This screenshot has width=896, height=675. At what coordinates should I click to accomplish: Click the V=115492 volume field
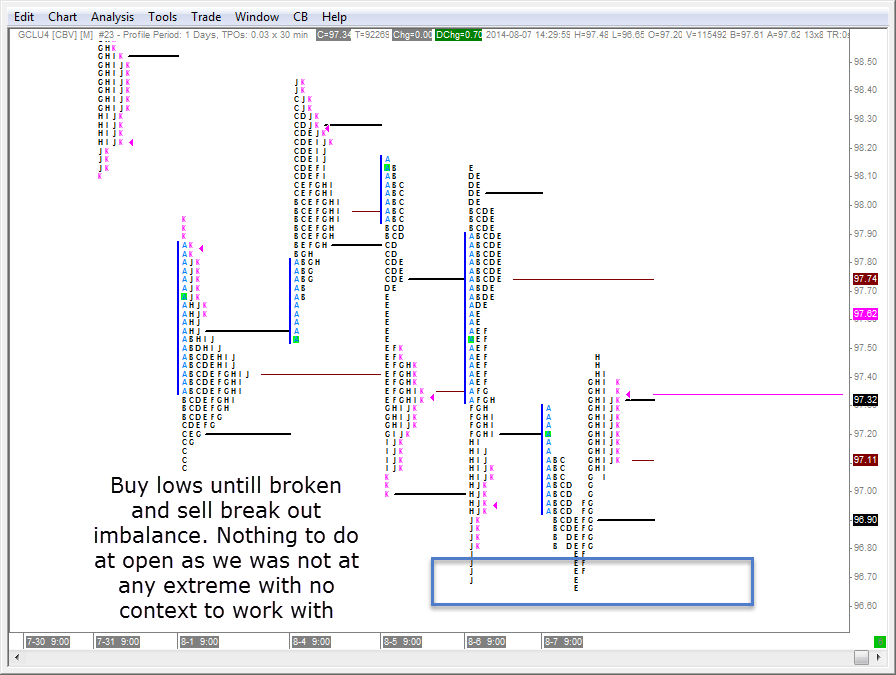[x=706, y=35]
